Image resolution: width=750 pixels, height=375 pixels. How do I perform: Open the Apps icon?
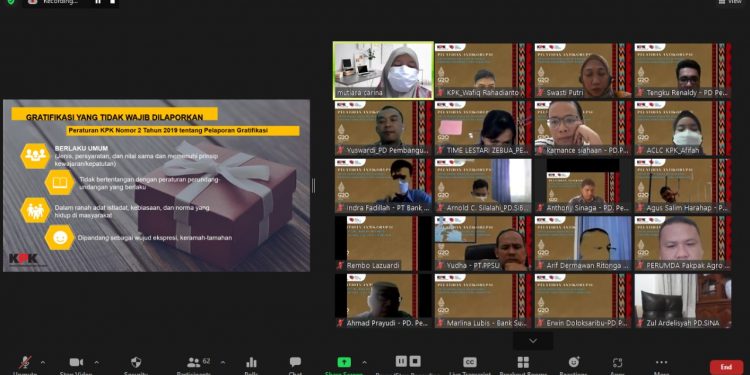coord(618,363)
